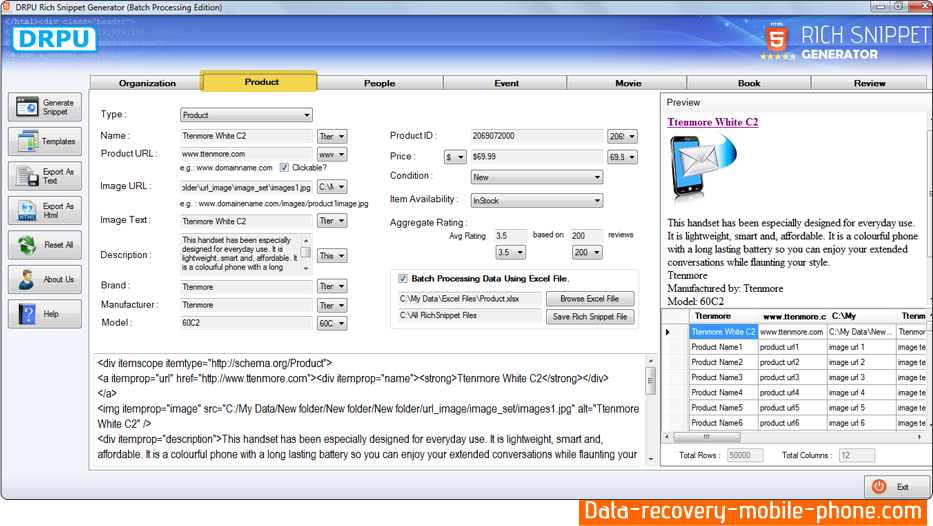The width and height of the screenshot is (933, 526).
Task: Open the Model mapping dropdown
Action: [x=332, y=323]
